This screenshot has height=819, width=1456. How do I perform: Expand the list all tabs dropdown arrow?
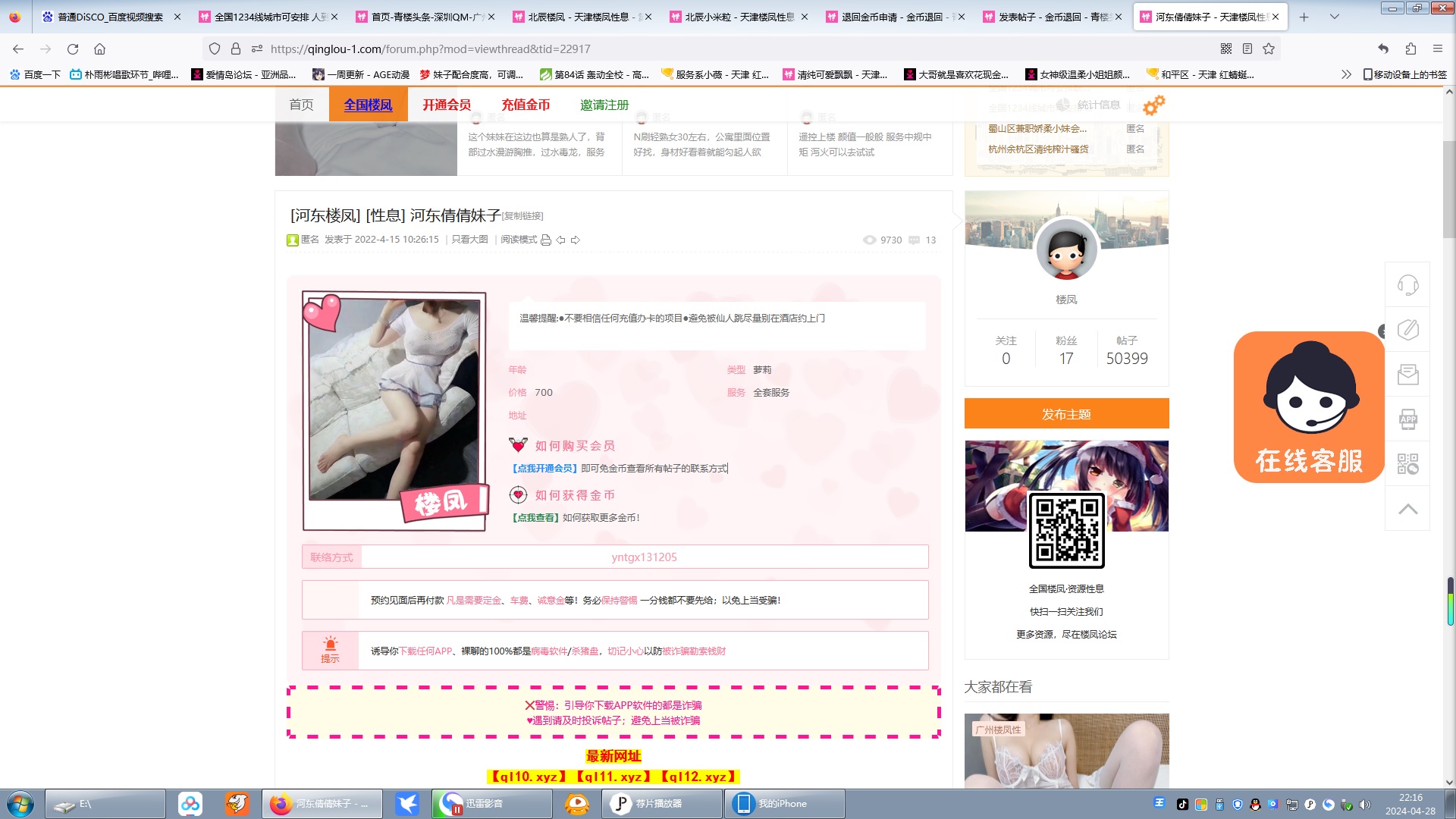point(1335,17)
